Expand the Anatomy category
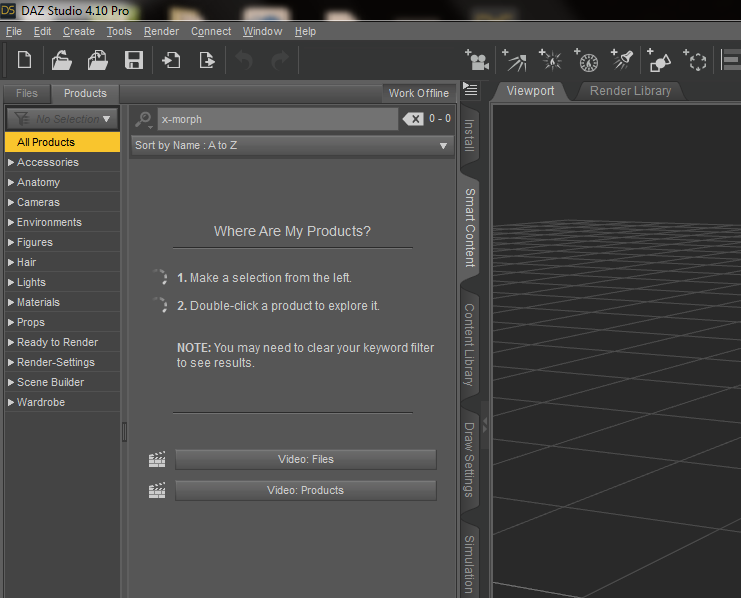 pos(11,182)
